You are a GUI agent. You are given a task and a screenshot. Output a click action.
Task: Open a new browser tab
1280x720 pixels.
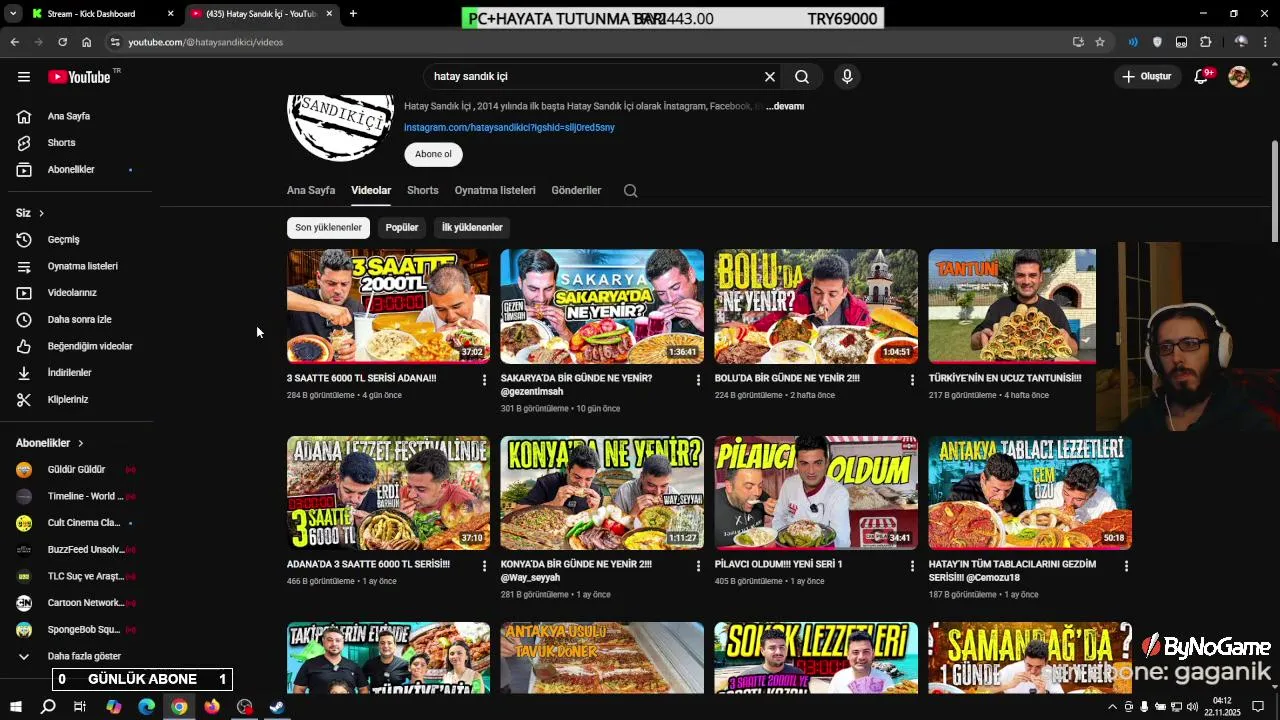coord(353,14)
